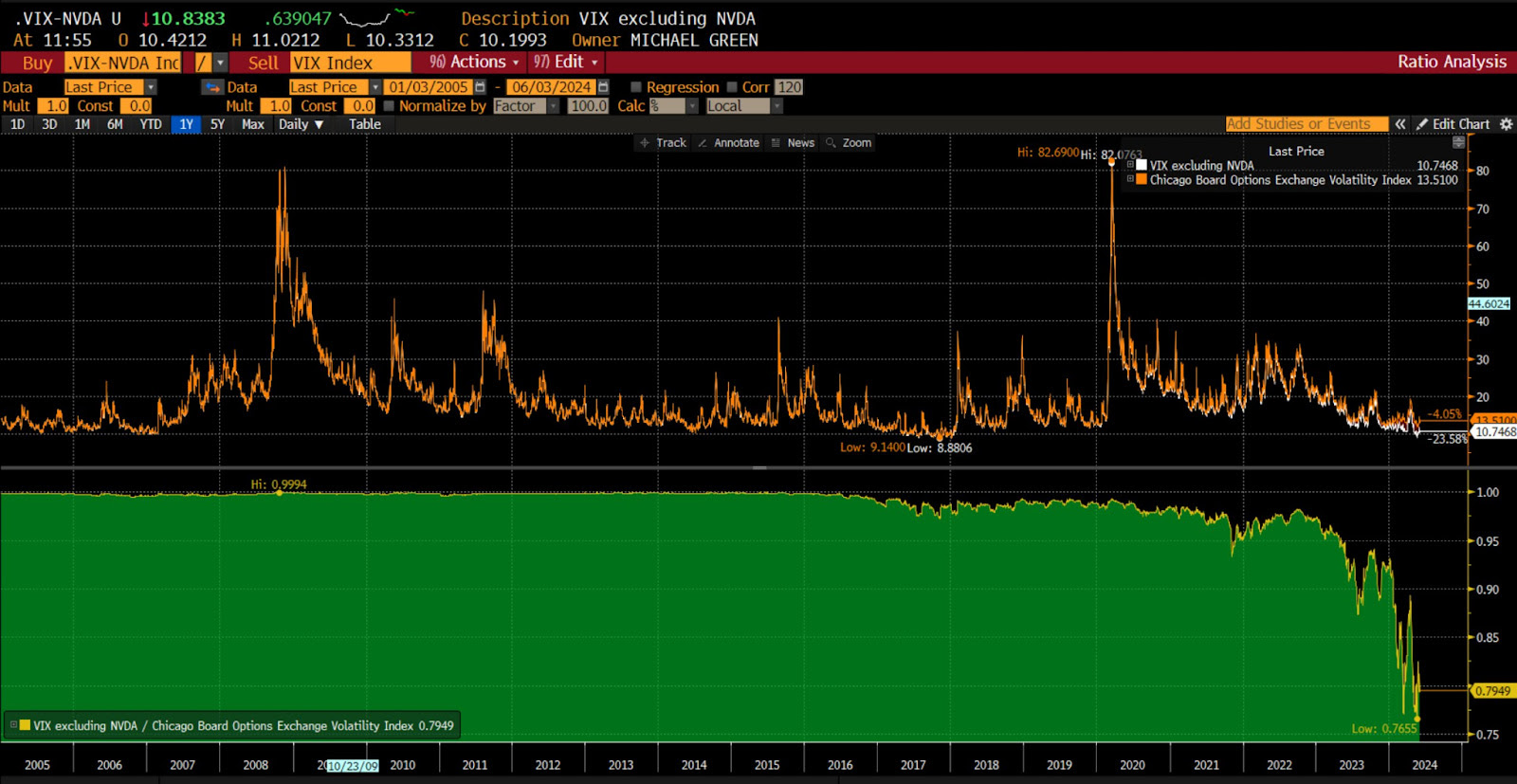Switch to the 5Y time range tab
This screenshot has width=1517, height=784.
coord(217,124)
